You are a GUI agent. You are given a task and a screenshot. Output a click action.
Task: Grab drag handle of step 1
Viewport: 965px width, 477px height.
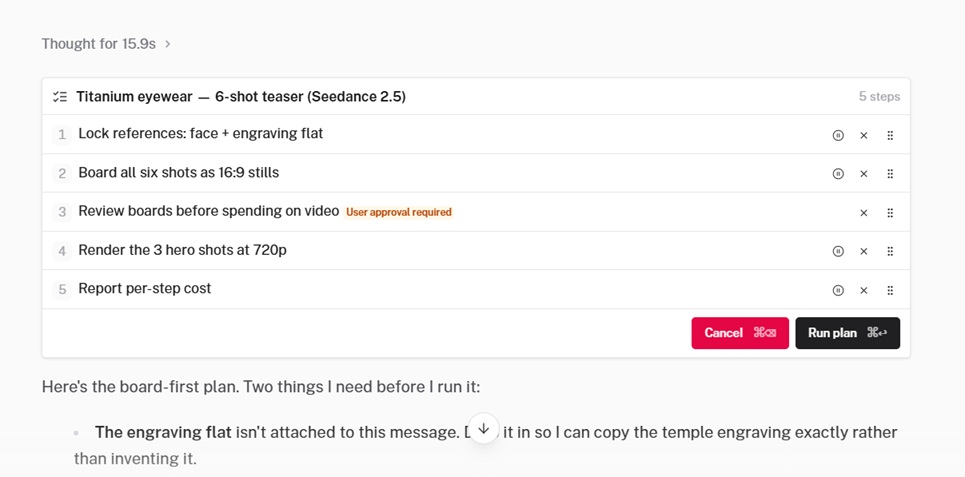coord(890,135)
